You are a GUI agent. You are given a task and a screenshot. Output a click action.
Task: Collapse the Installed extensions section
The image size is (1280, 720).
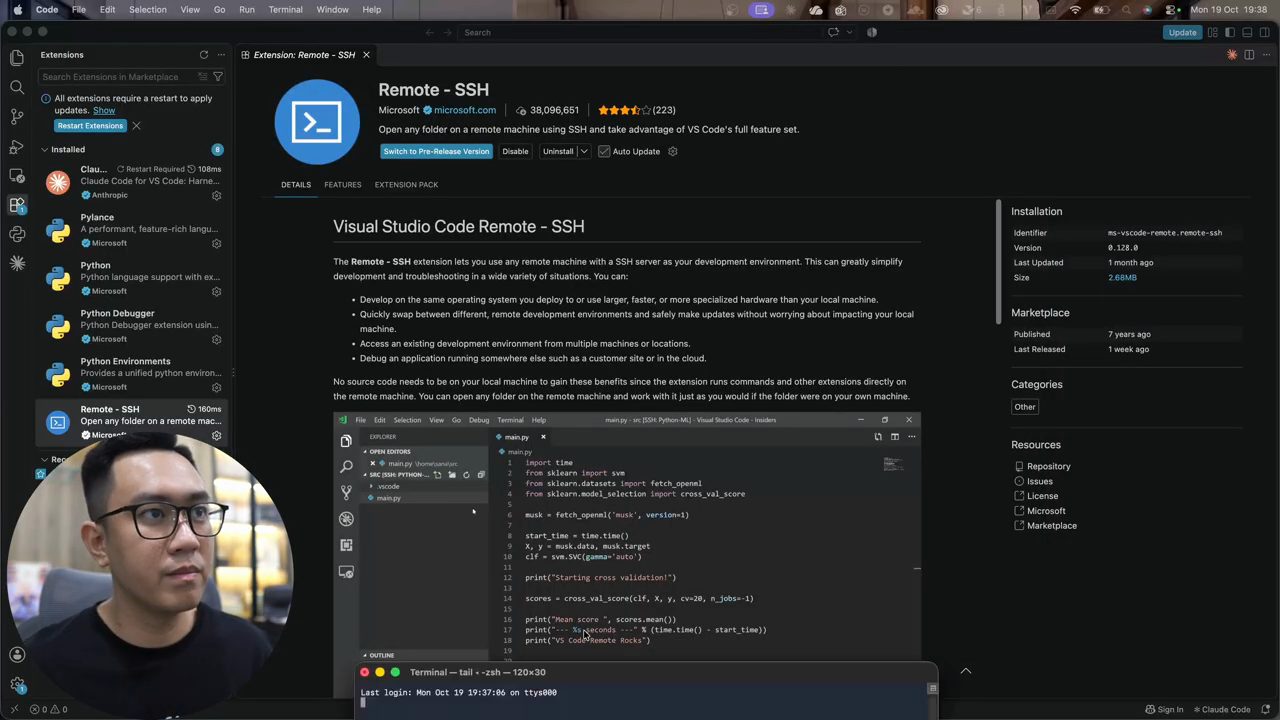(44, 150)
